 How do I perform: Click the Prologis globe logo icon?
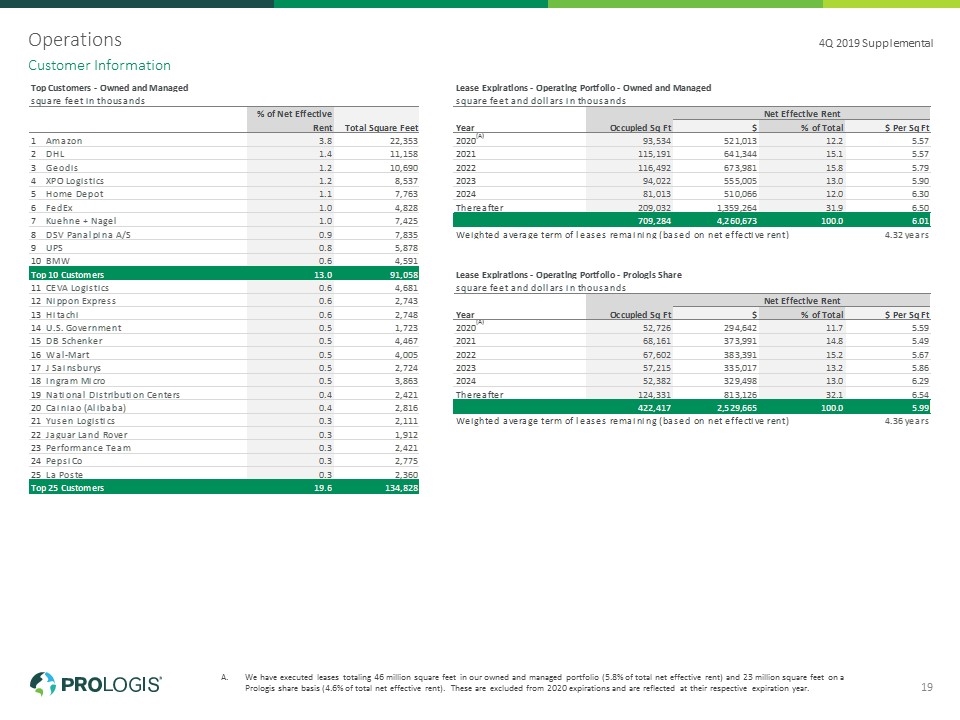43,684
